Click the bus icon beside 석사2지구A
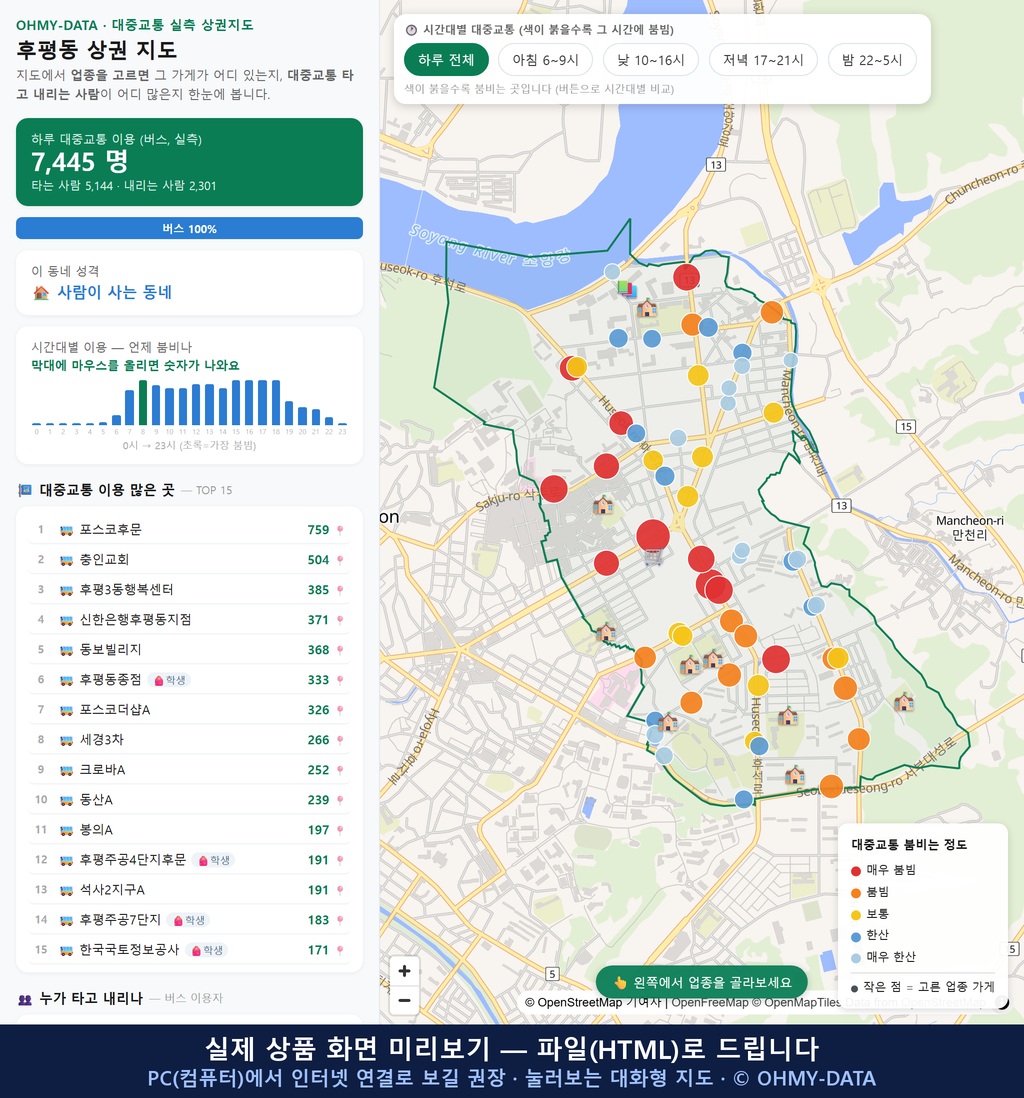Screen dimensions: 1024x1098 [67, 891]
